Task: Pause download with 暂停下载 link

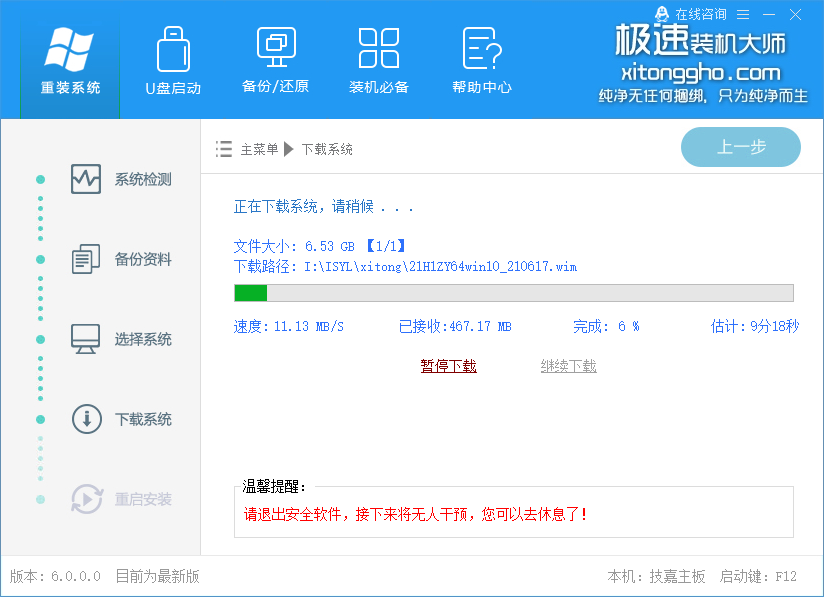Action: point(448,366)
